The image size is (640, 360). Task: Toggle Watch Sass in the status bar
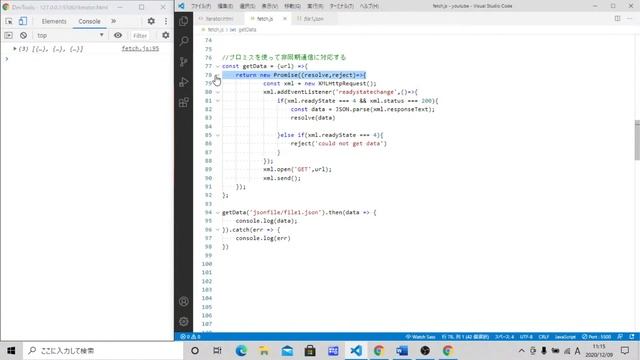(x=420, y=337)
